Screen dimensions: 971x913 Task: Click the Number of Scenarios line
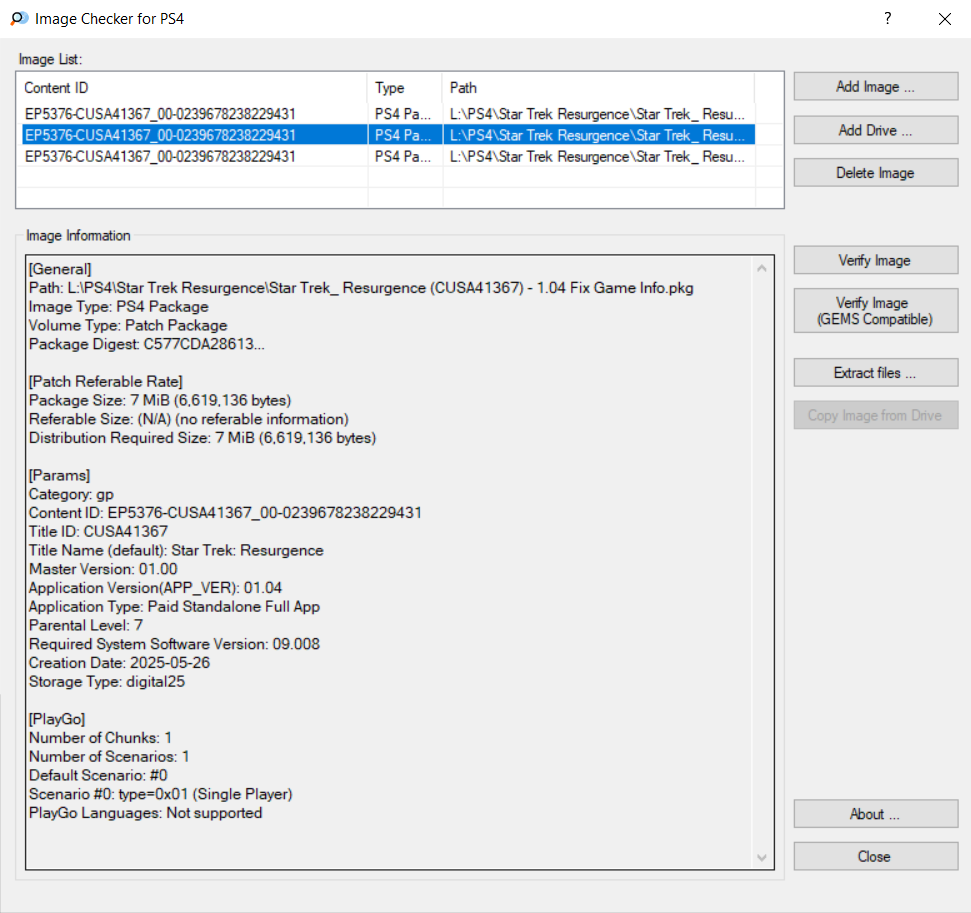point(109,757)
